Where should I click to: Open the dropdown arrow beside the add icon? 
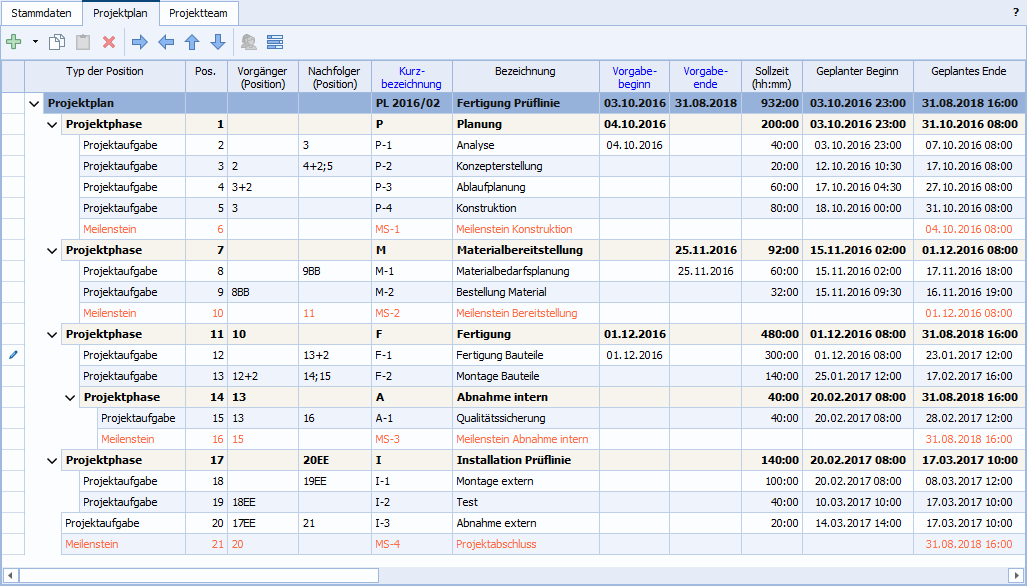point(35,42)
